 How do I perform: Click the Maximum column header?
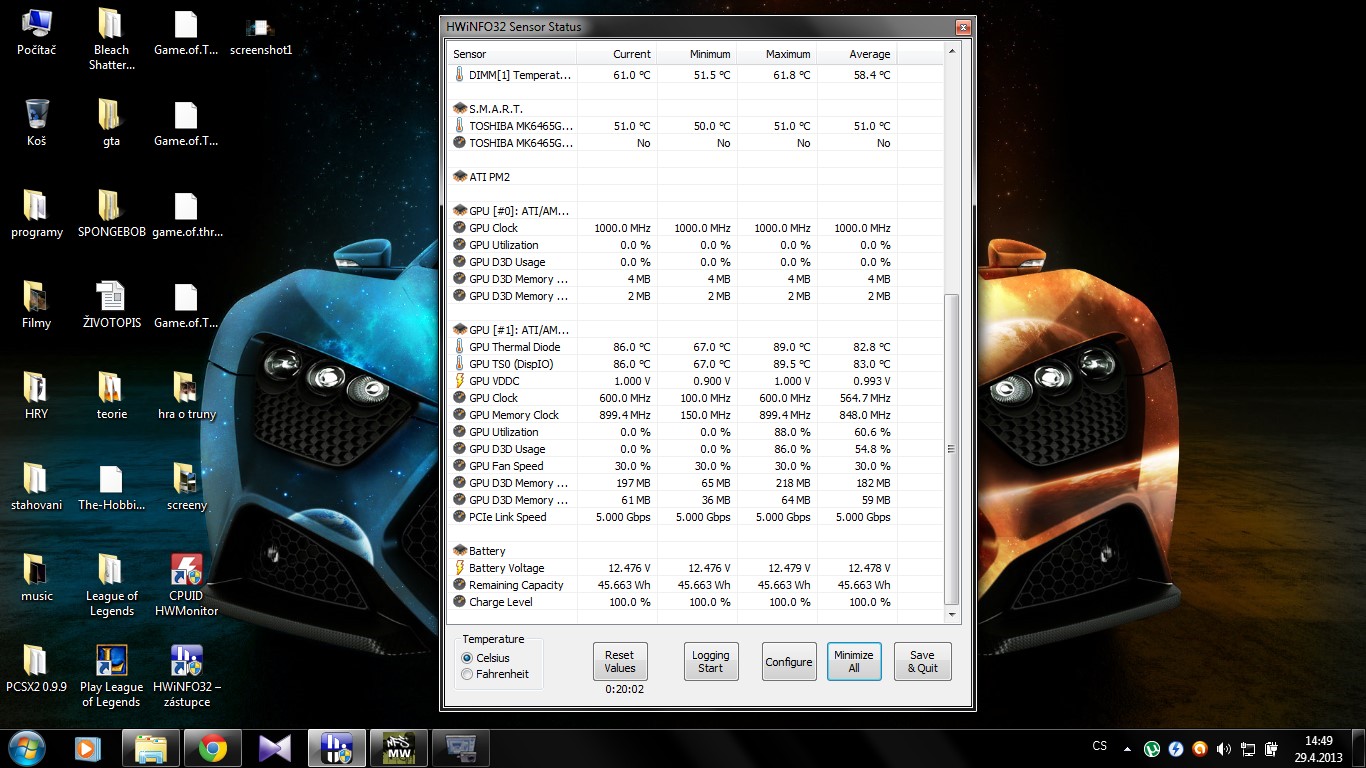[776, 54]
